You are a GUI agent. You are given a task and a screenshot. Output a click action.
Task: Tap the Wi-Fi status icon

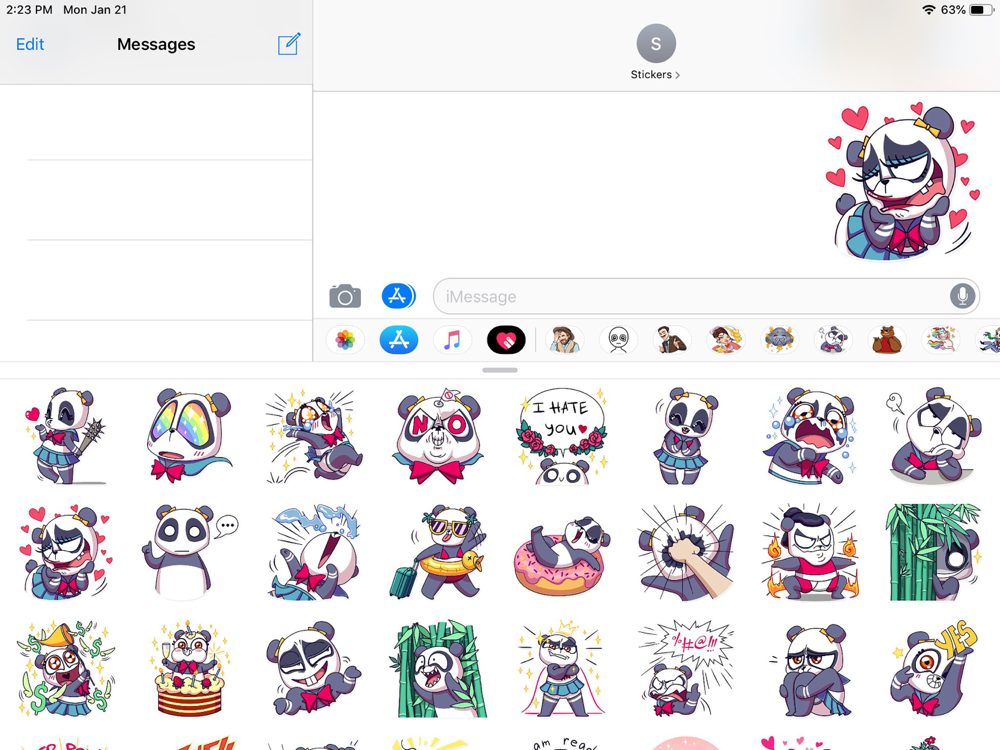929,10
